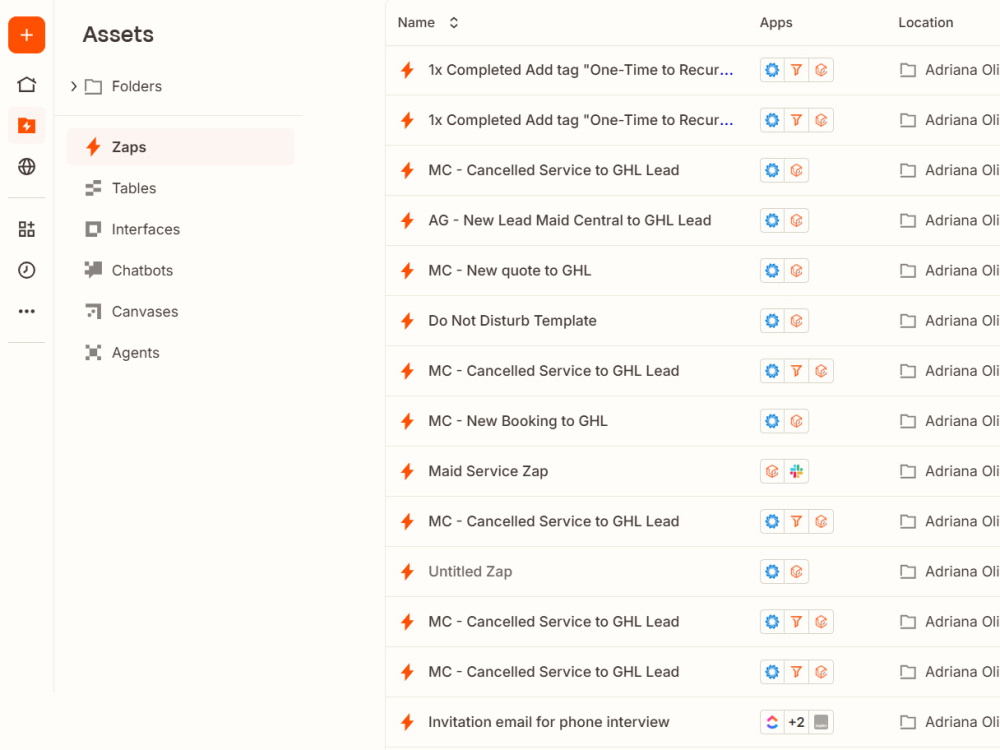Click the Location column header

925,22
